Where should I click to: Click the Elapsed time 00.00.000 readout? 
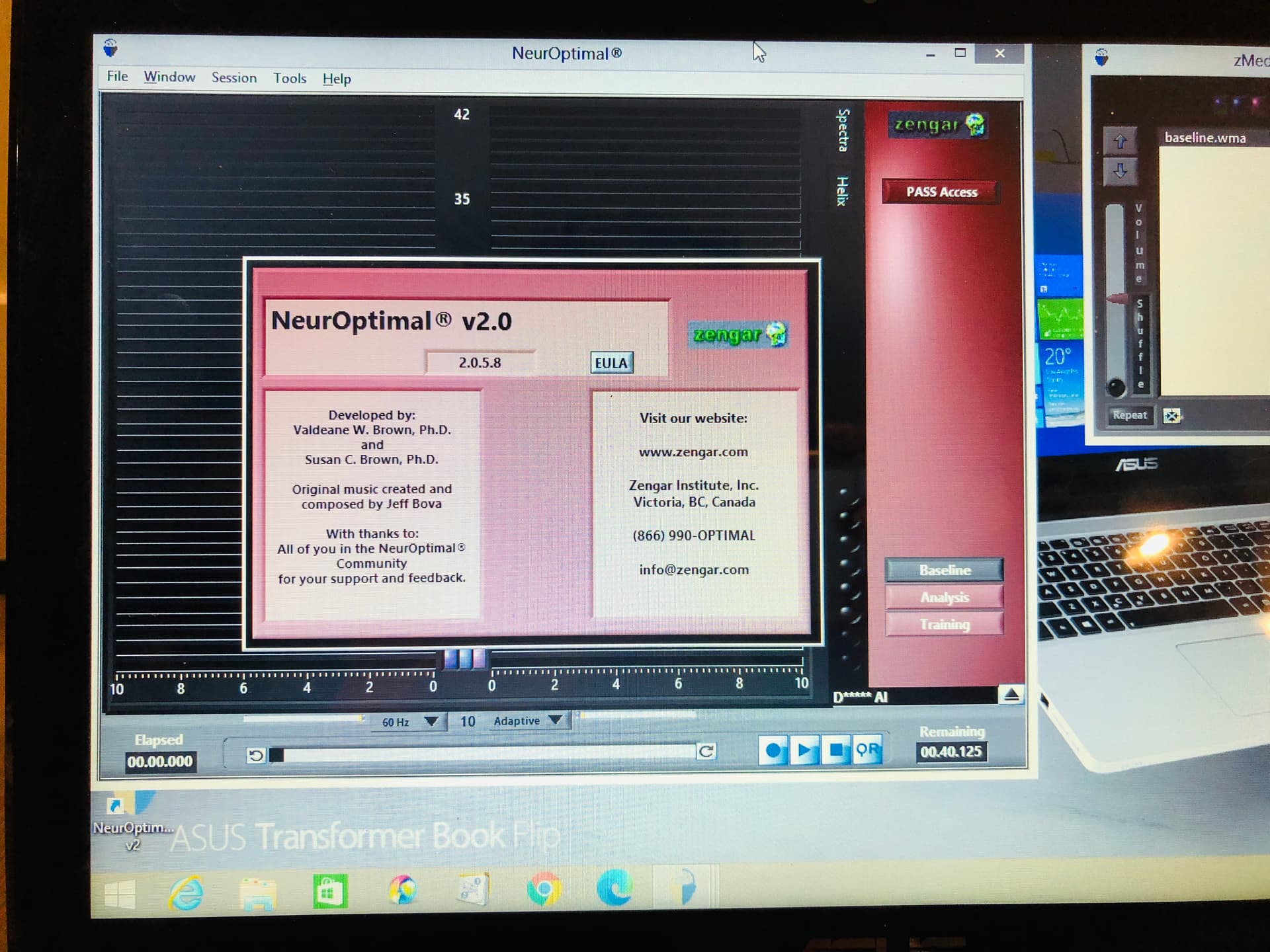pyautogui.click(x=160, y=762)
